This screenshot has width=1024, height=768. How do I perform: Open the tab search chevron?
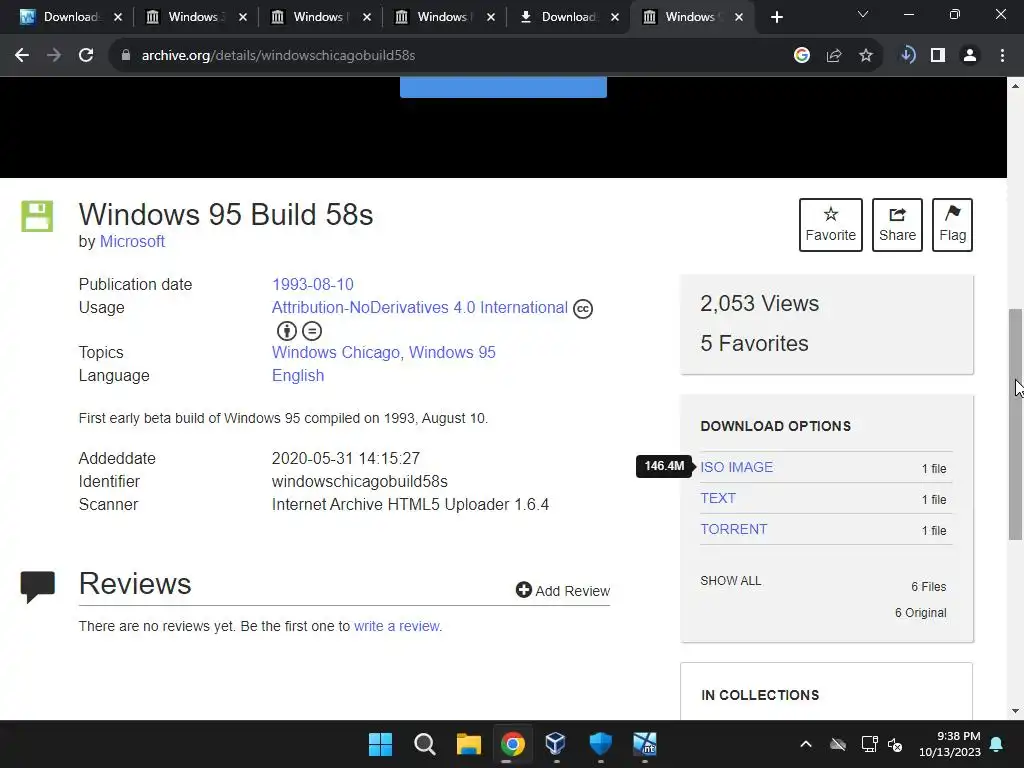pos(863,14)
